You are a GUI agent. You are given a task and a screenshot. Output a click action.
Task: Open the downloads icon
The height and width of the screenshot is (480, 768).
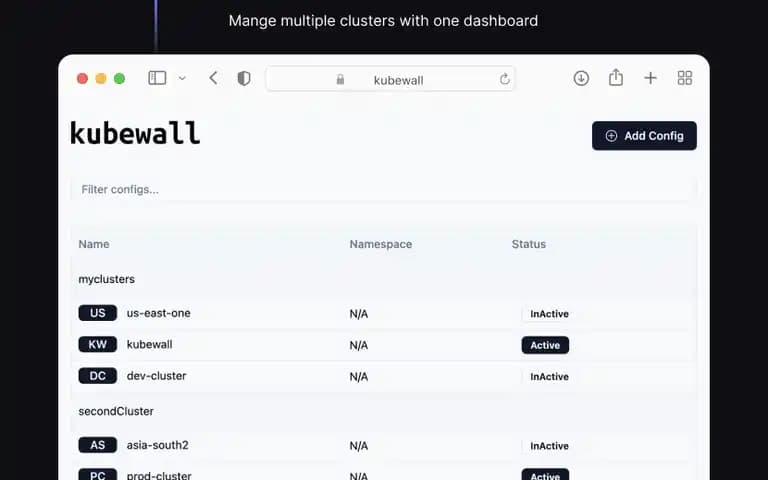point(581,78)
